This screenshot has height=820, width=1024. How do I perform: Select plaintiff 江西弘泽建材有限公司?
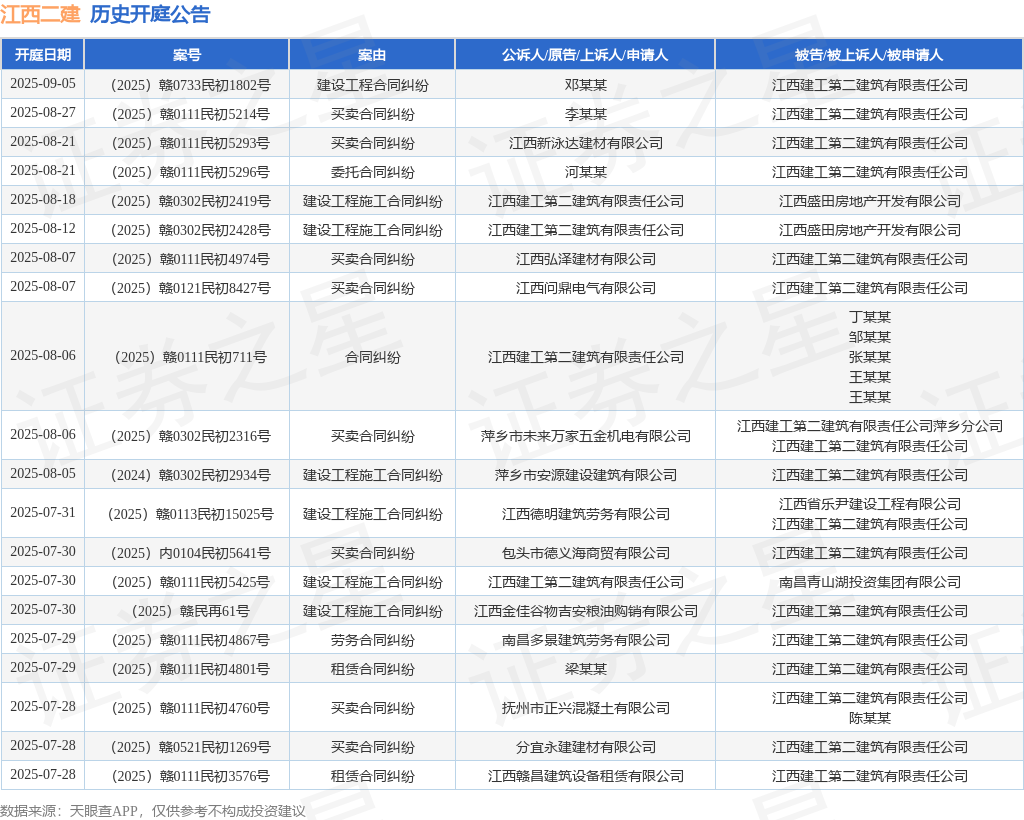[x=586, y=259]
